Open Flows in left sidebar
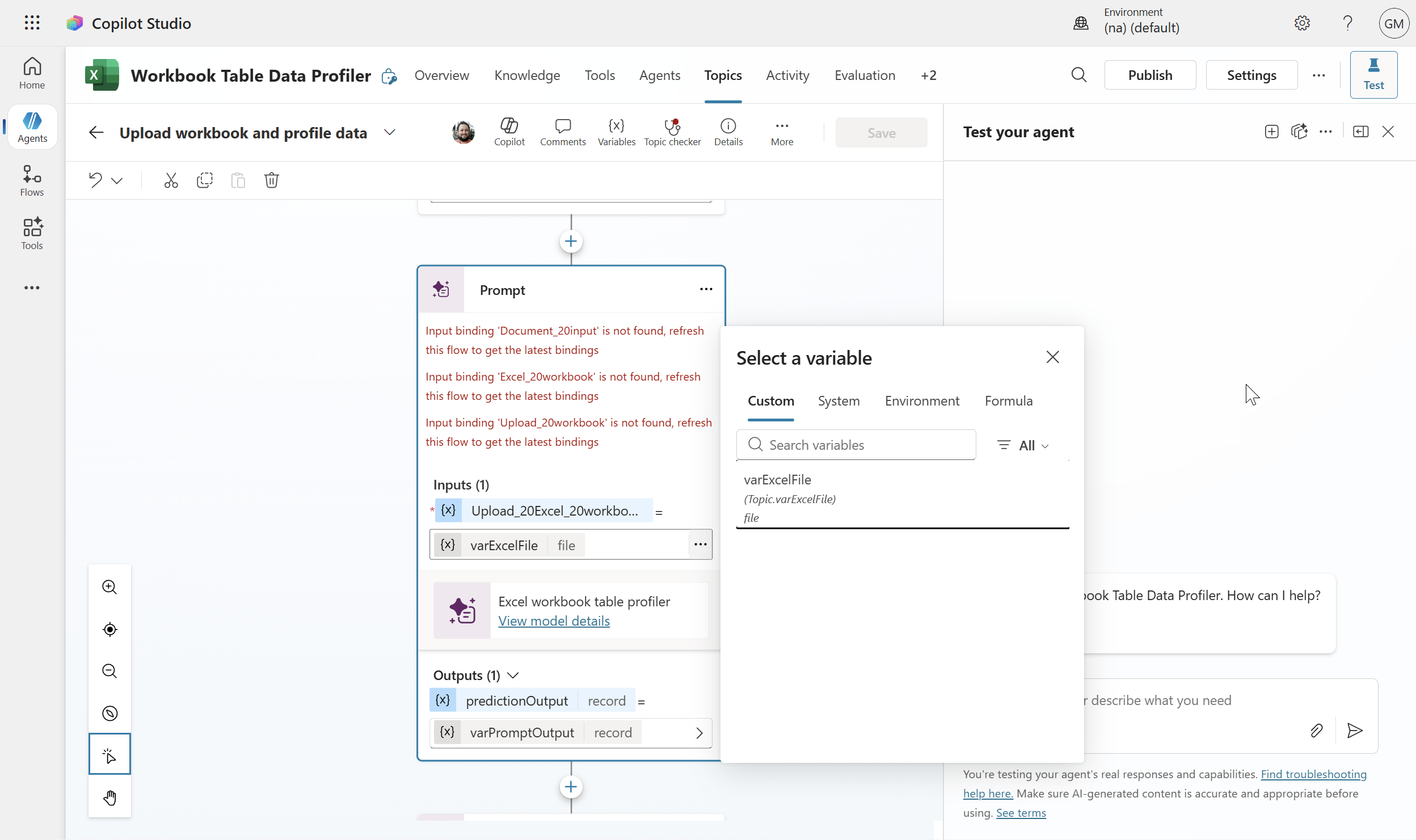 click(32, 180)
